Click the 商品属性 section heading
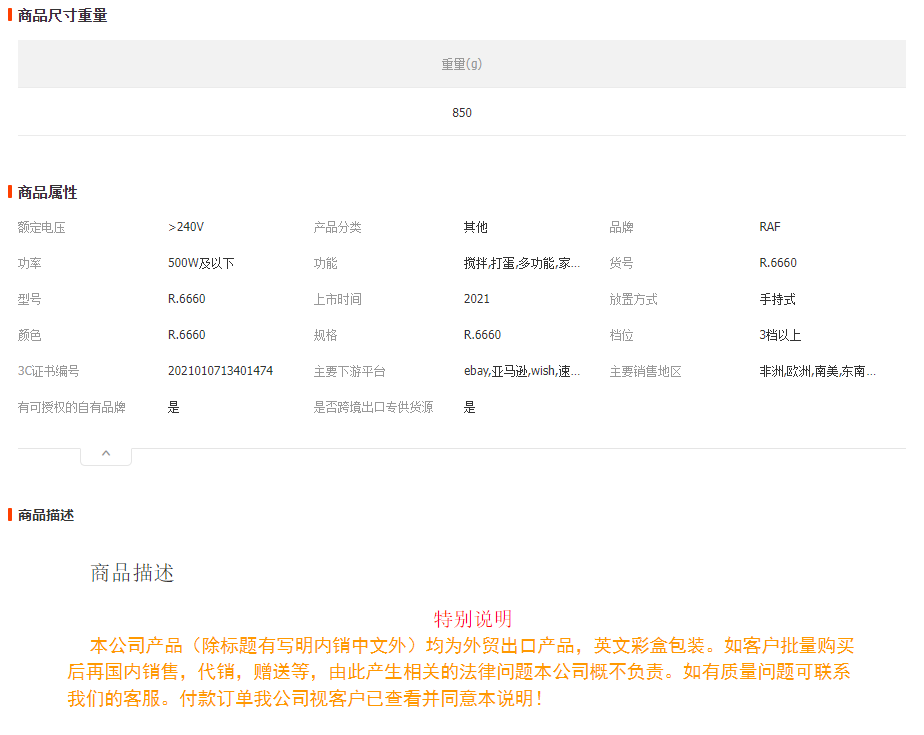 pyautogui.click(x=47, y=192)
